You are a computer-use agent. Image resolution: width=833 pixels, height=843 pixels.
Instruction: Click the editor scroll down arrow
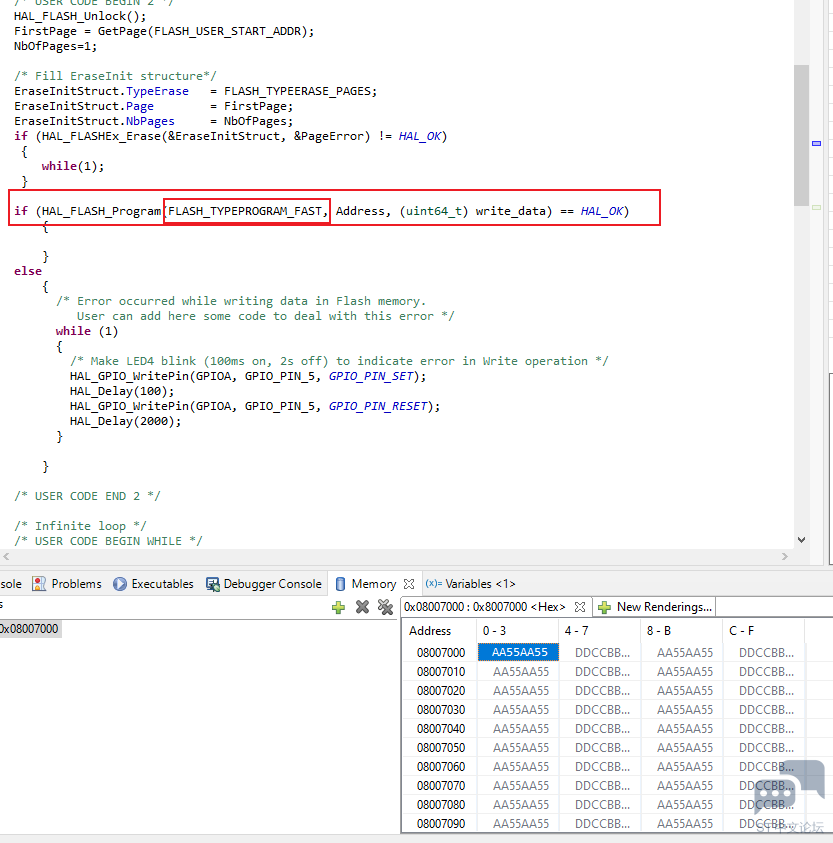click(x=801, y=540)
